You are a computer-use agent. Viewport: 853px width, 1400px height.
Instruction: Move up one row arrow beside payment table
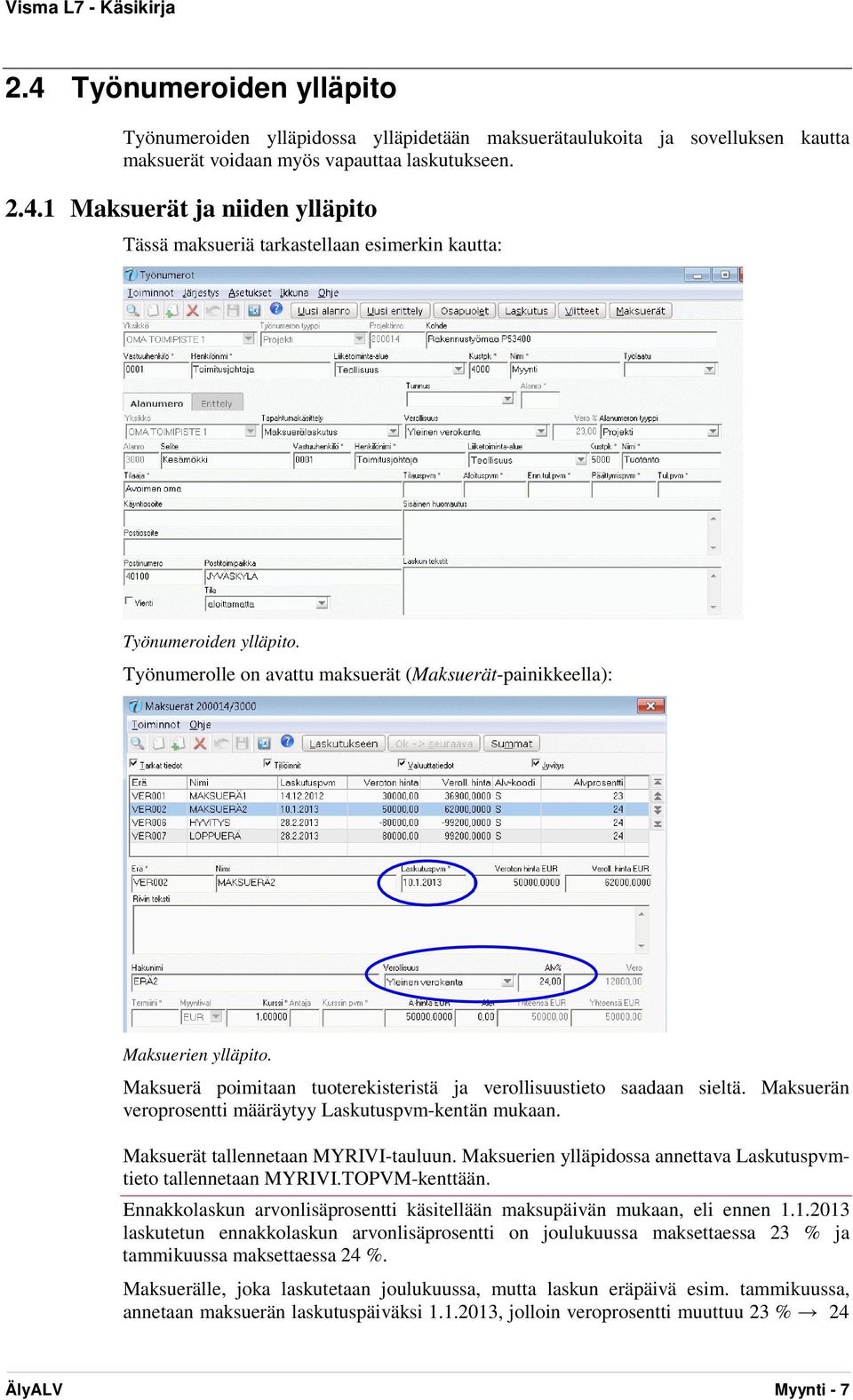(658, 797)
